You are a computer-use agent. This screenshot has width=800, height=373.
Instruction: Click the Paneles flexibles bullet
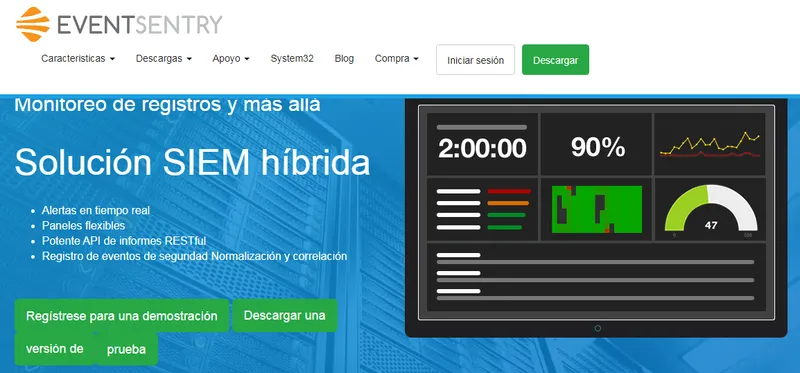click(x=84, y=226)
